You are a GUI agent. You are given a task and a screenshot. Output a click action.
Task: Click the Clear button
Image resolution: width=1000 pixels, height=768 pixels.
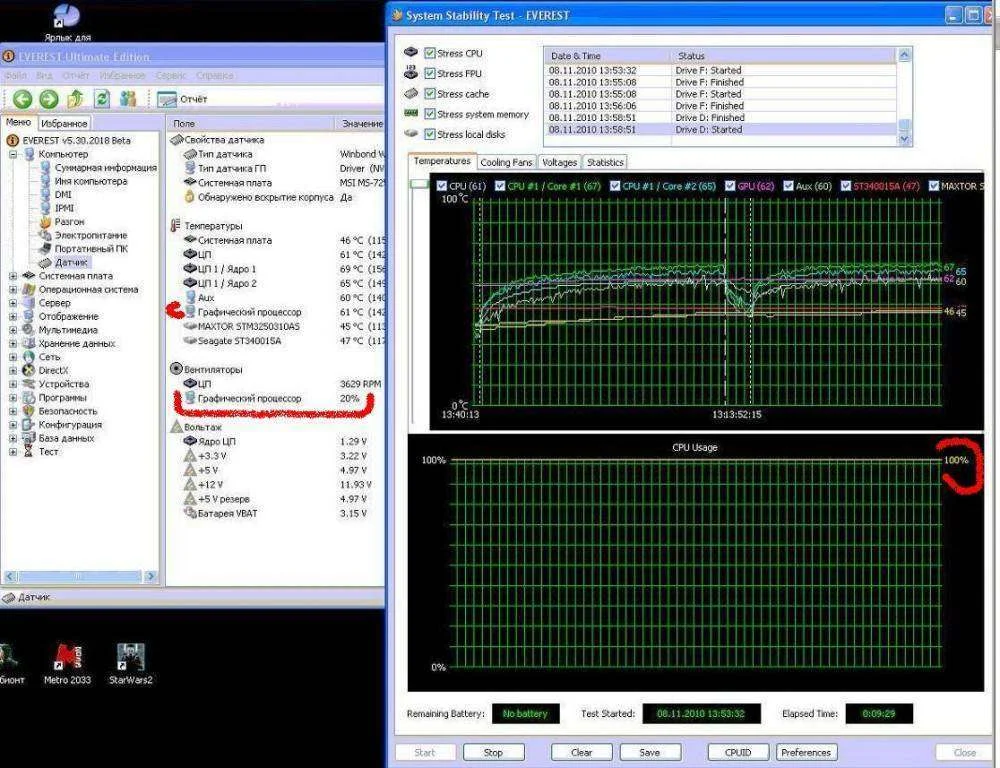point(581,752)
